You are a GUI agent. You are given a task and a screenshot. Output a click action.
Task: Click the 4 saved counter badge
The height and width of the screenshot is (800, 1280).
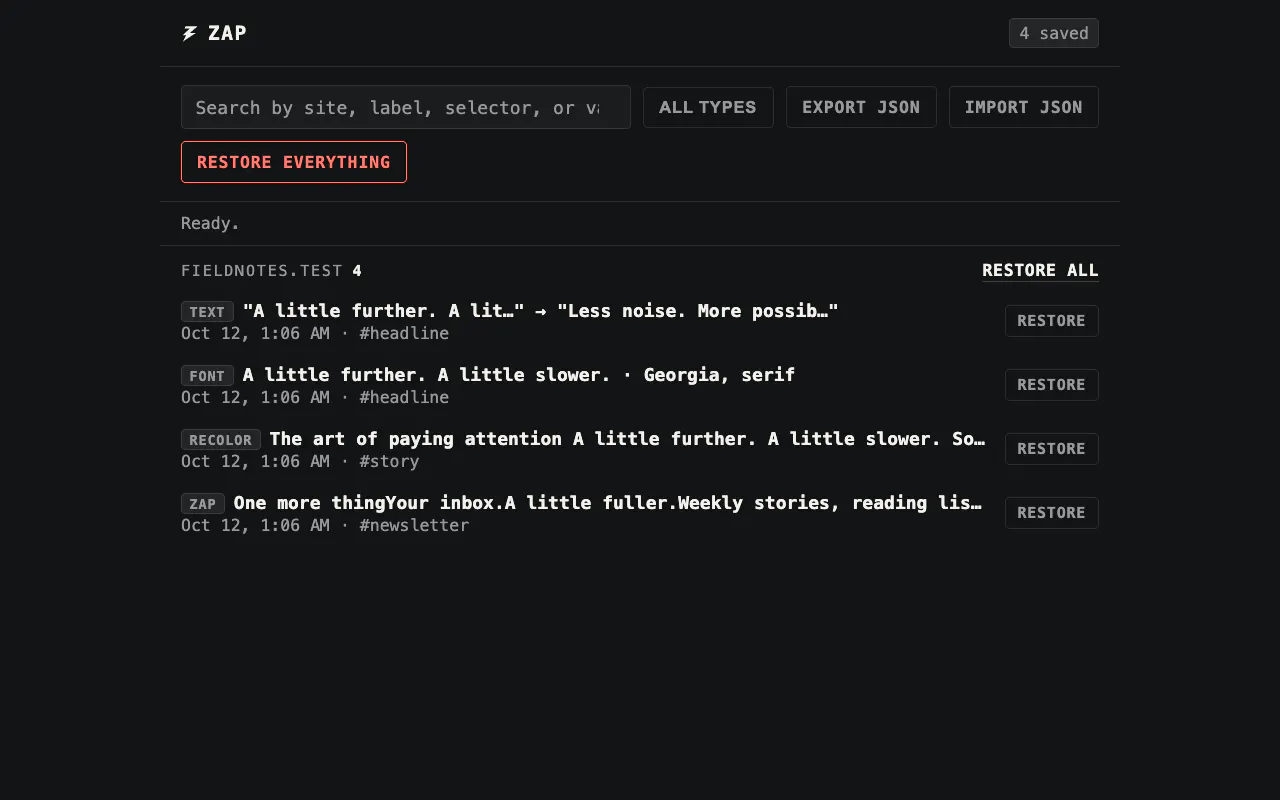tap(1054, 33)
